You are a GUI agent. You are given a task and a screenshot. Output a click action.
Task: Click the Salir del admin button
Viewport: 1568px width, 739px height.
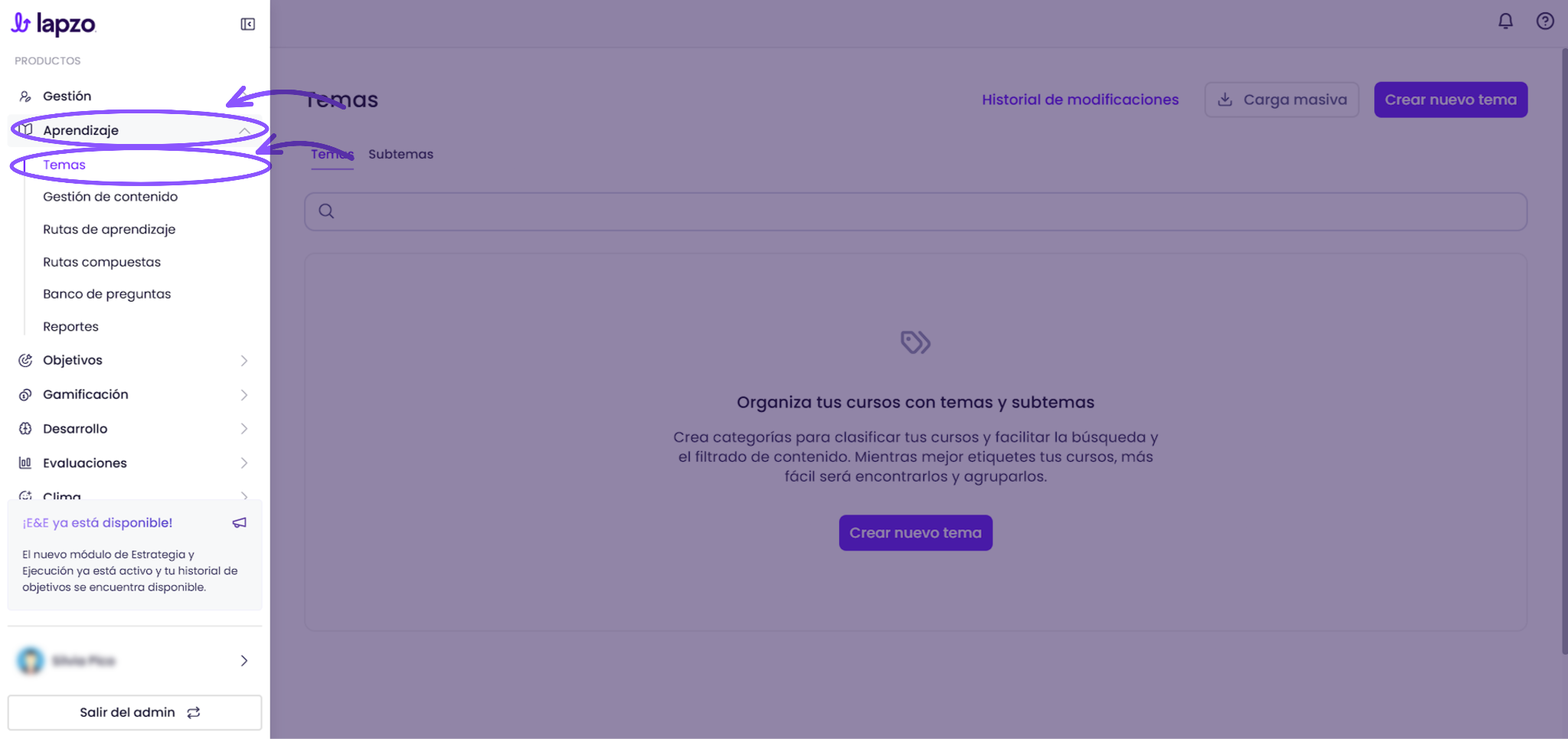click(135, 713)
